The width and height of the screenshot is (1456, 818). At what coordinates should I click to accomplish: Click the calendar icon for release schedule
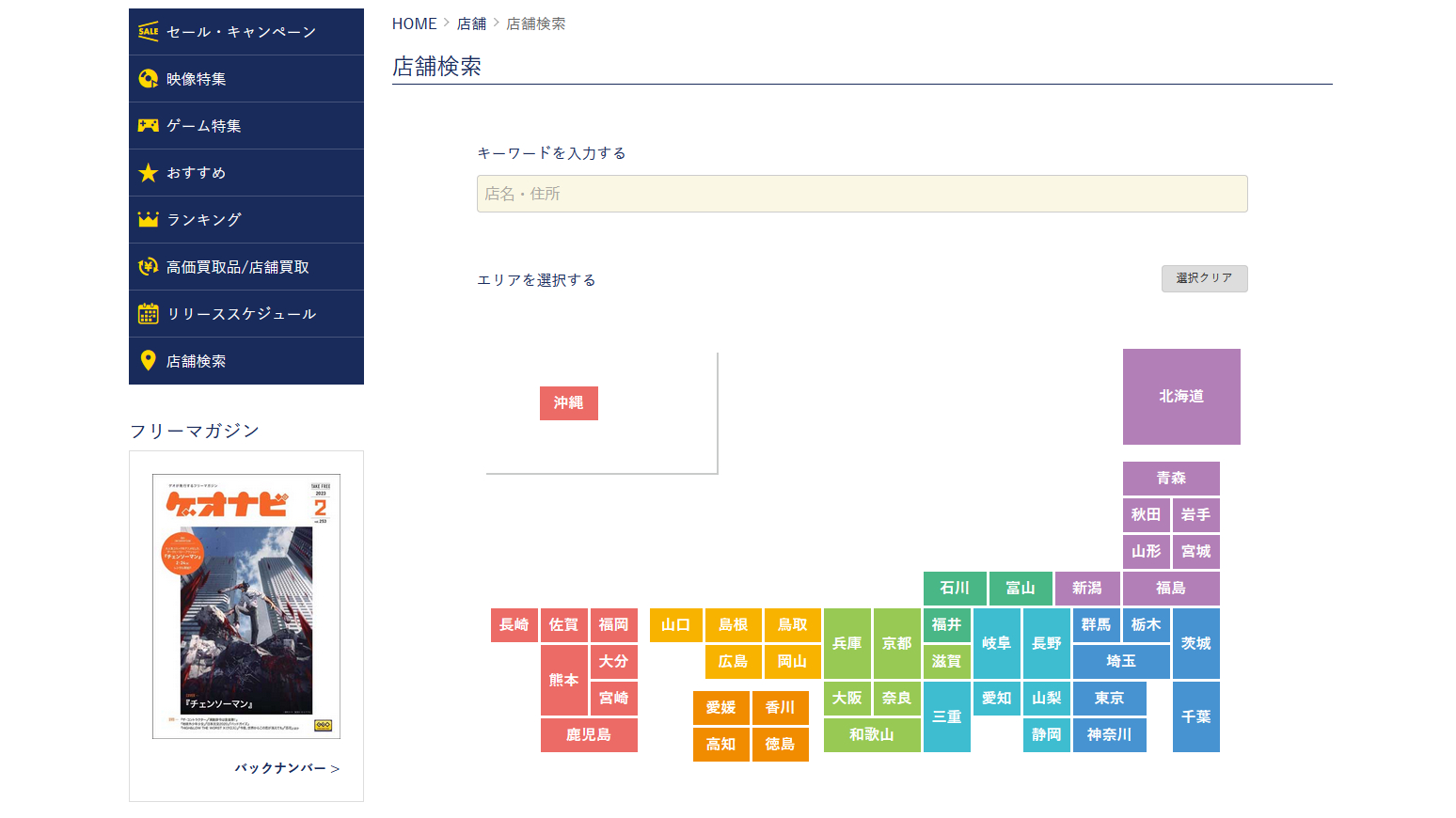148,314
